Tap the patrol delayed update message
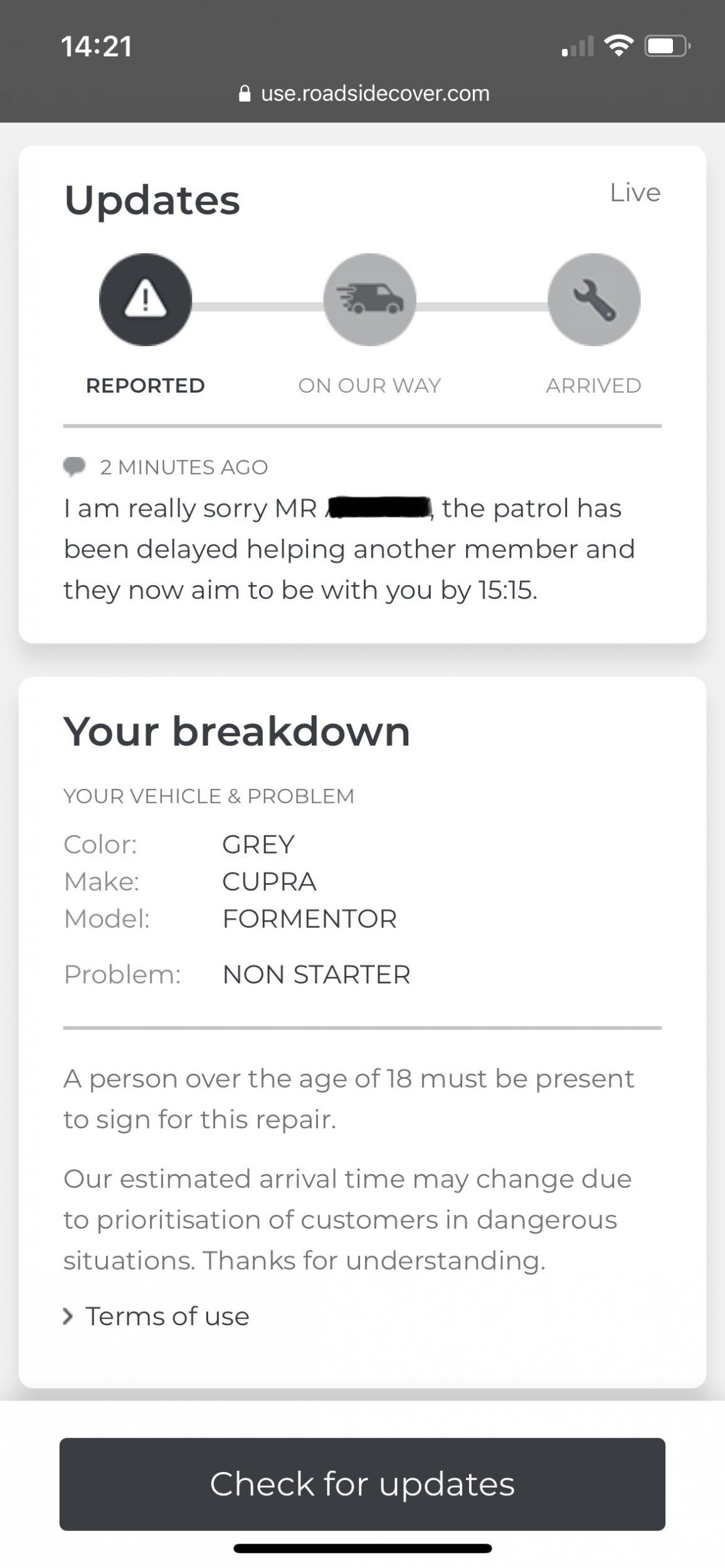The width and height of the screenshot is (725, 1568). tap(349, 549)
